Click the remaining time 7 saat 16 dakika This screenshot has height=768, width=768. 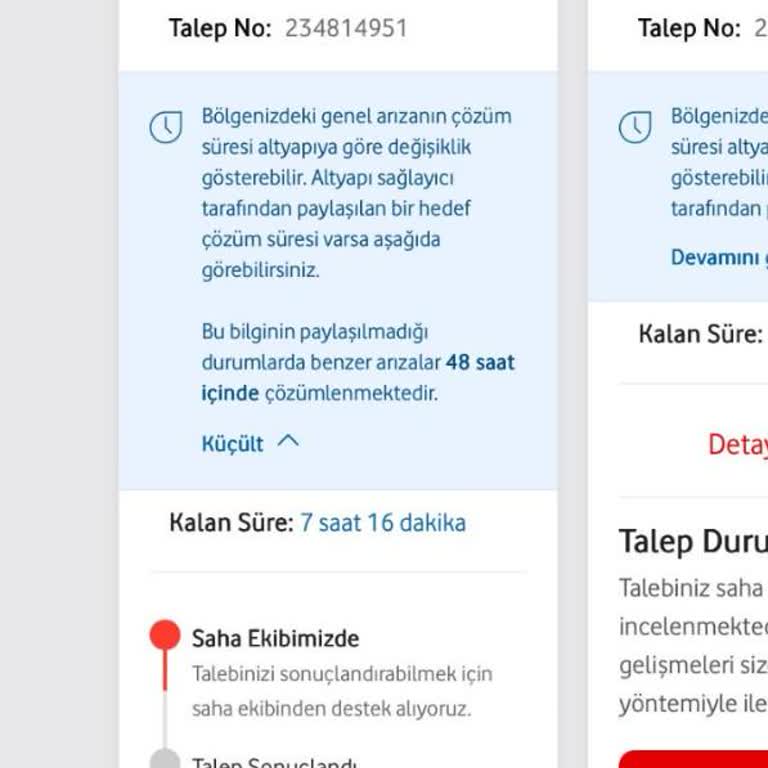tap(383, 523)
